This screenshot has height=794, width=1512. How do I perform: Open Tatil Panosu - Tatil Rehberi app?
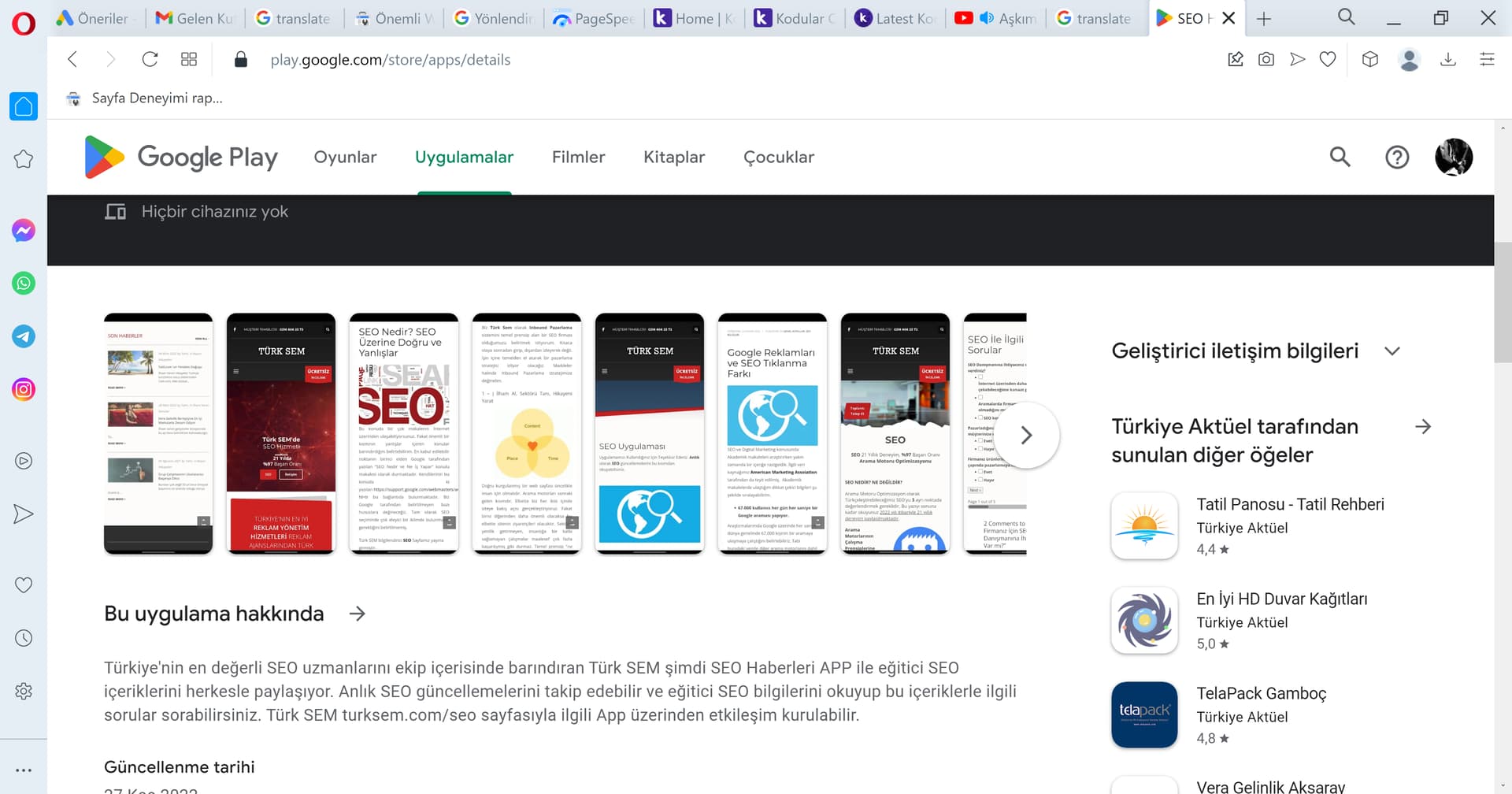tap(1289, 504)
